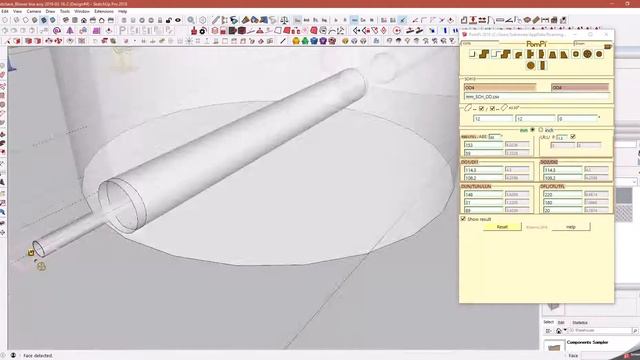640x360 pixels.
Task: Select the PomPi concentric reducer icon
Action: point(553,54)
